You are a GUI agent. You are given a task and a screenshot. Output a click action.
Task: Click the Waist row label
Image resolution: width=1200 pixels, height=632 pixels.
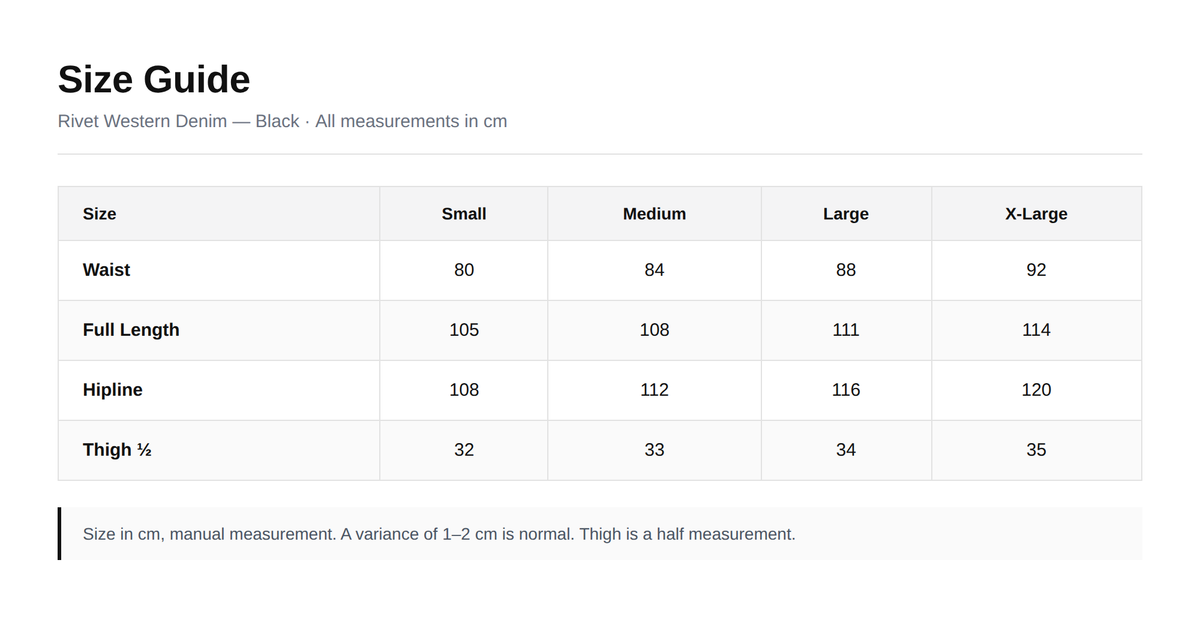pyautogui.click(x=106, y=270)
